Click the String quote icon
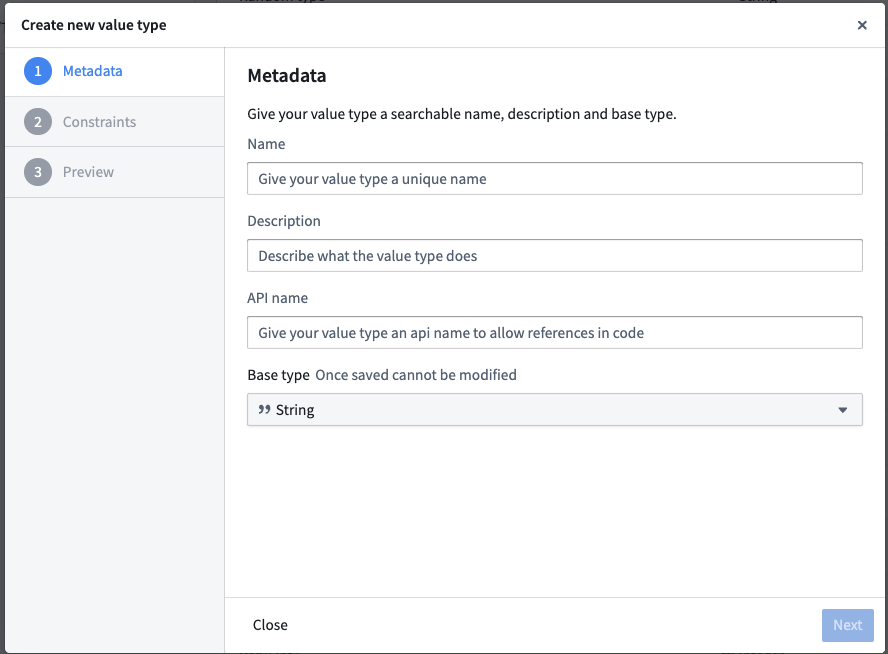888x654 pixels. pyautogui.click(x=264, y=409)
